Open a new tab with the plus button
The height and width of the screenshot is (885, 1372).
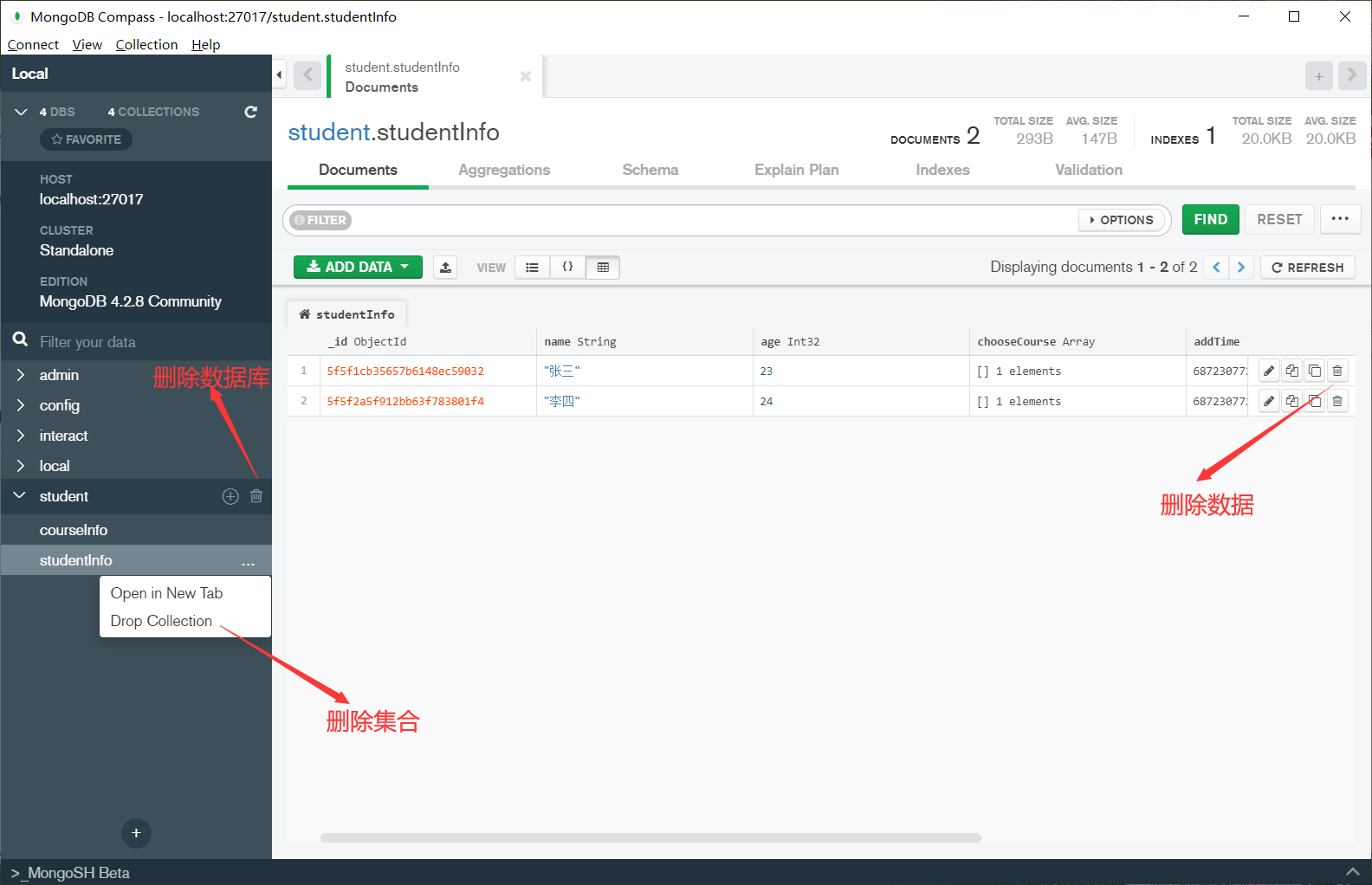1318,76
